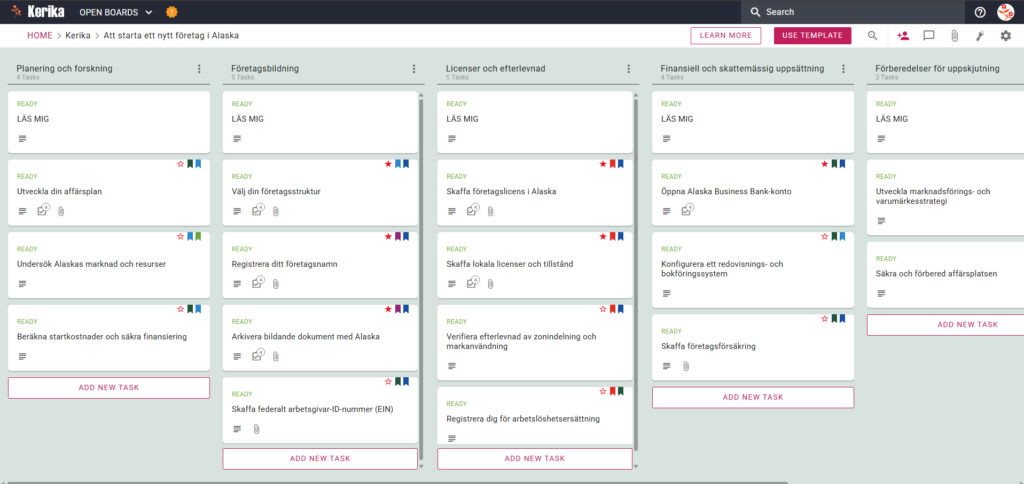
Task: Toggle star on Öppna Alaska Business Bank-konto card
Action: click(825, 164)
